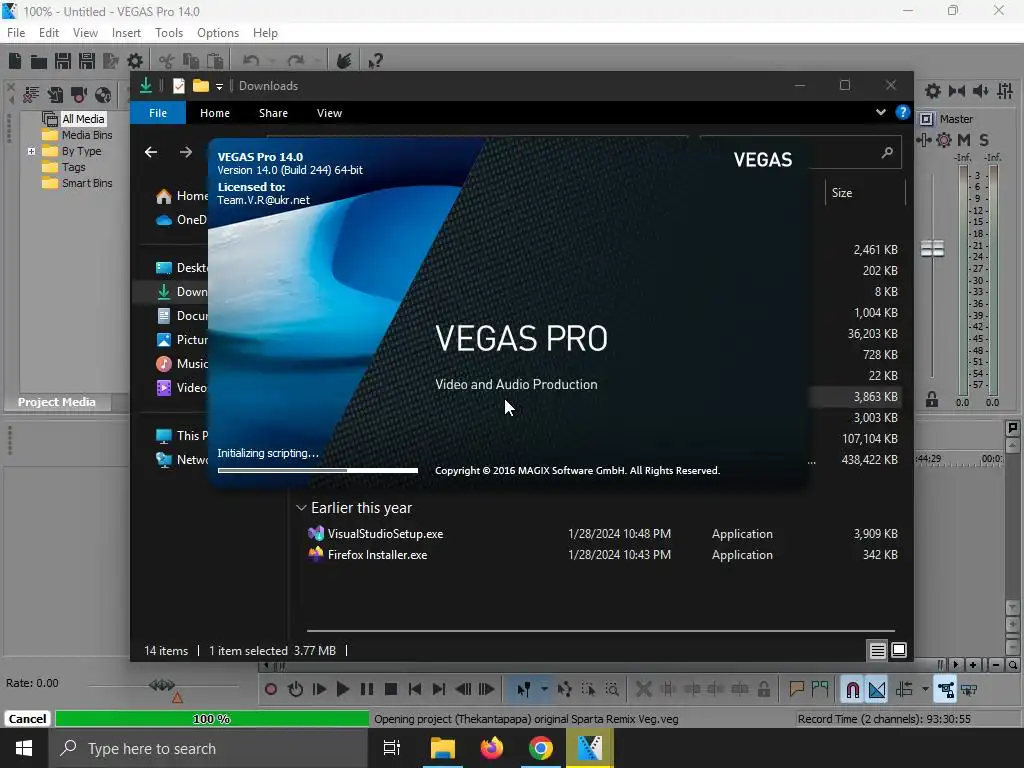1024x768 pixels.
Task: Click the What's This help cursor icon
Action: 375,61
